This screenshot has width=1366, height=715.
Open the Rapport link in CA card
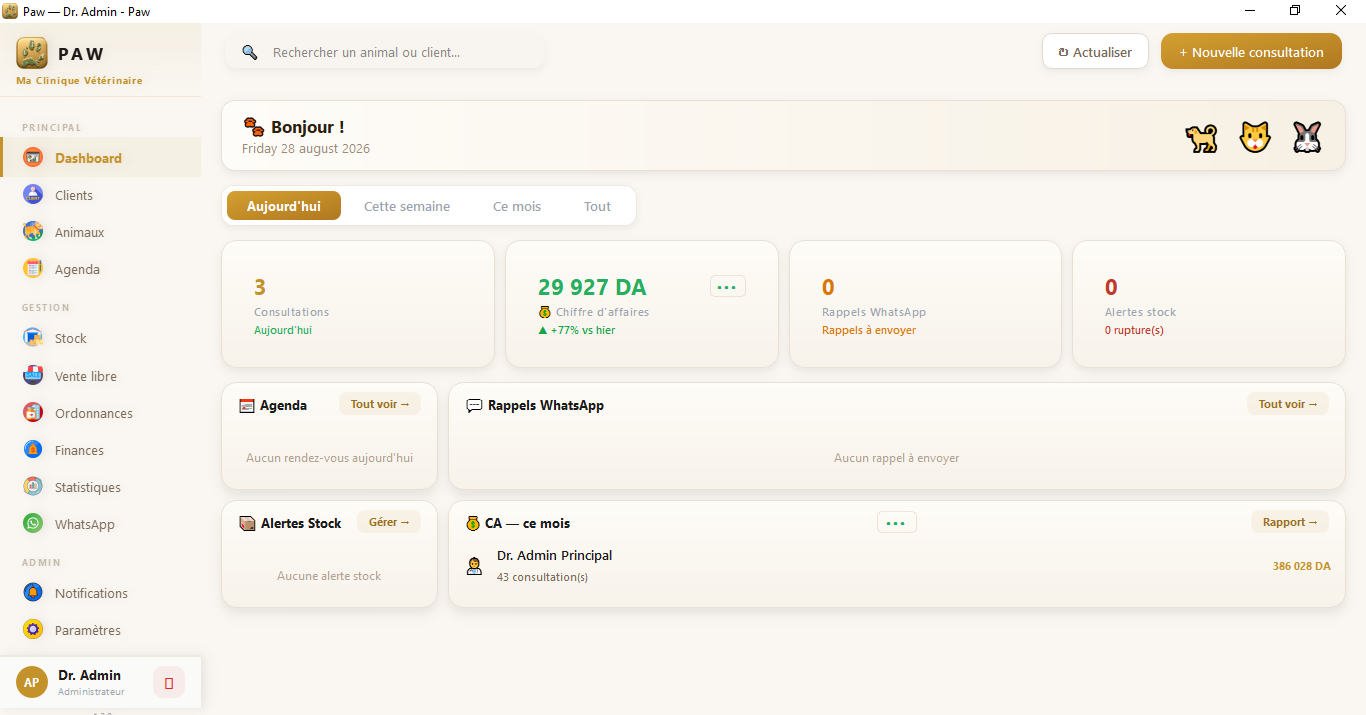point(1290,522)
